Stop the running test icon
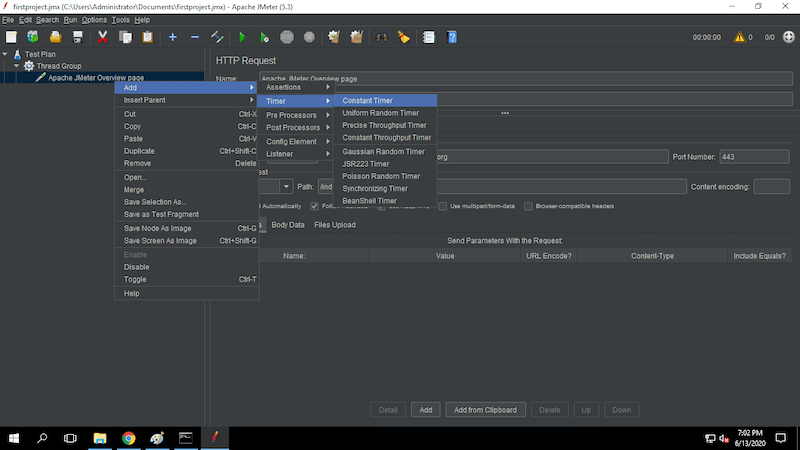 coord(287,37)
